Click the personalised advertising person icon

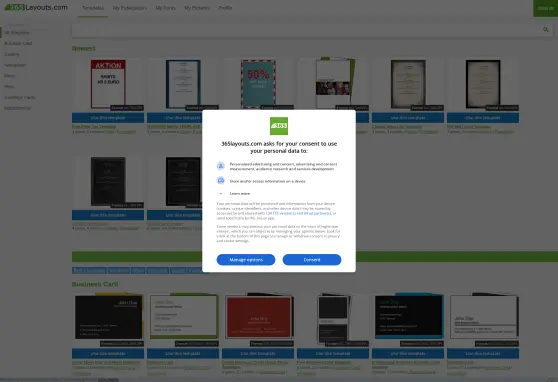click(221, 166)
